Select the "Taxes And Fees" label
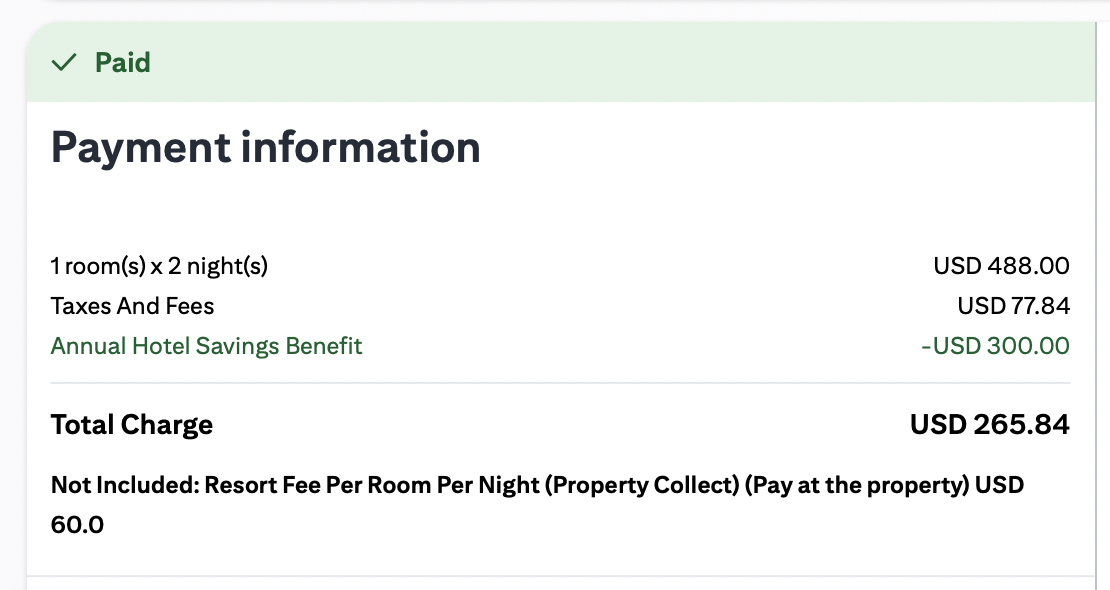The width and height of the screenshot is (1110, 590). click(132, 306)
